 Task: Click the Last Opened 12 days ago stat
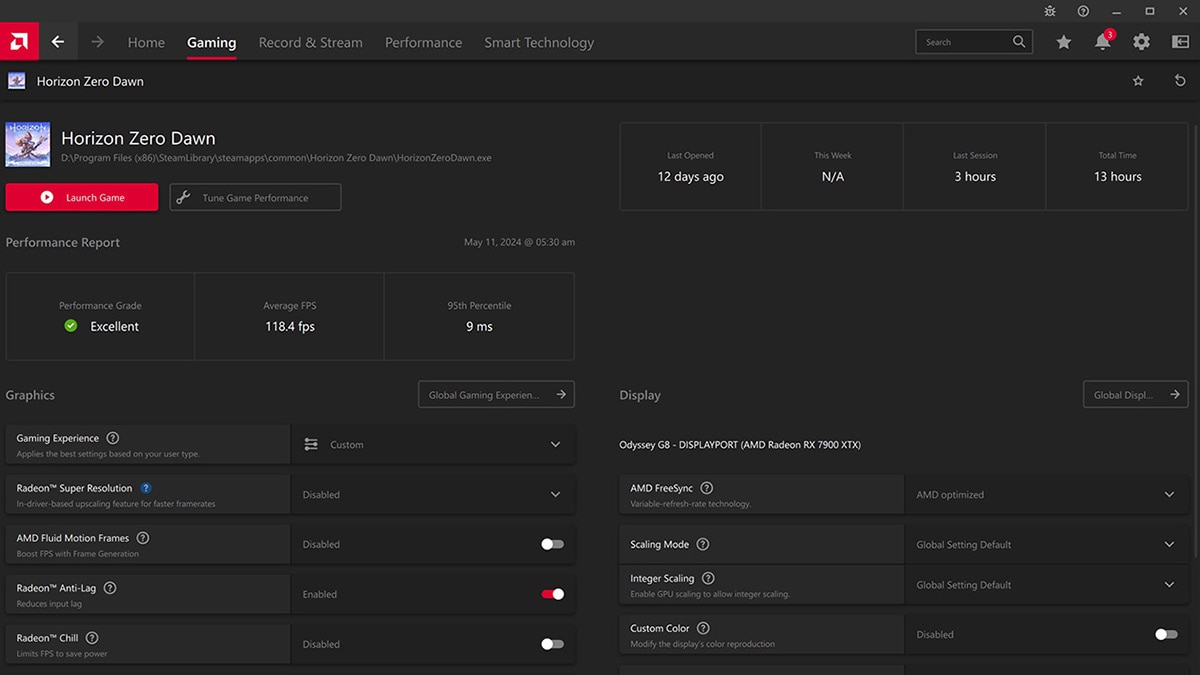point(690,167)
